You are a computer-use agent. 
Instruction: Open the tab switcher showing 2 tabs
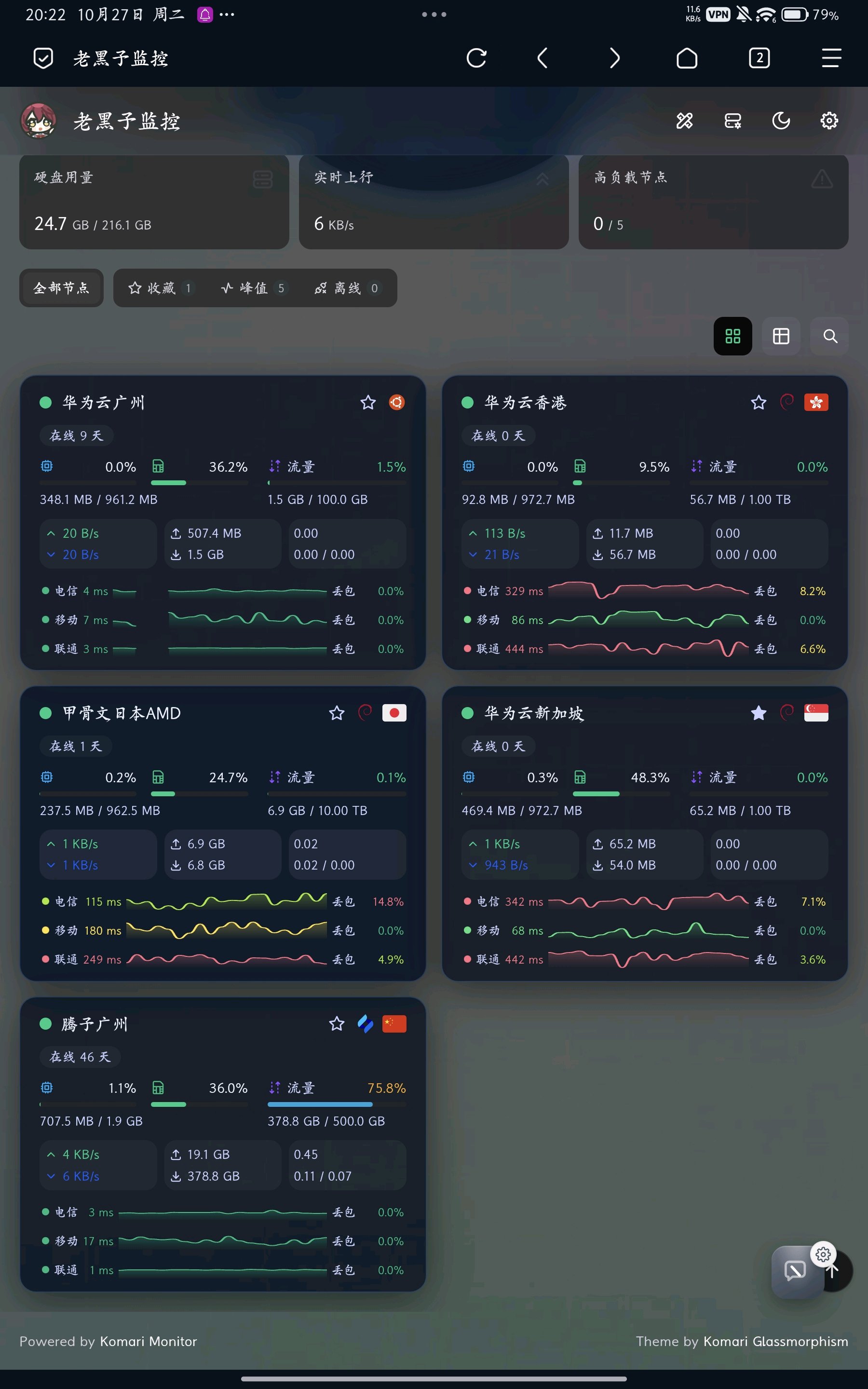pos(759,58)
